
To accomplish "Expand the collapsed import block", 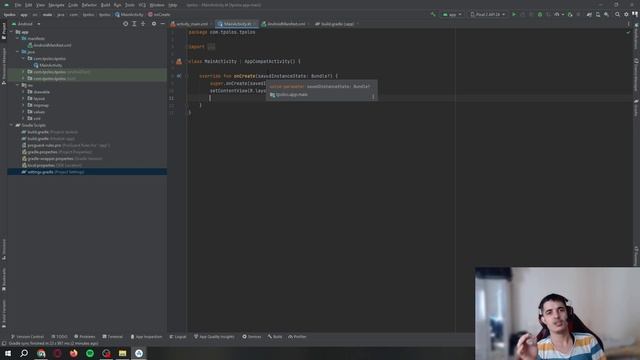I will [211, 47].
